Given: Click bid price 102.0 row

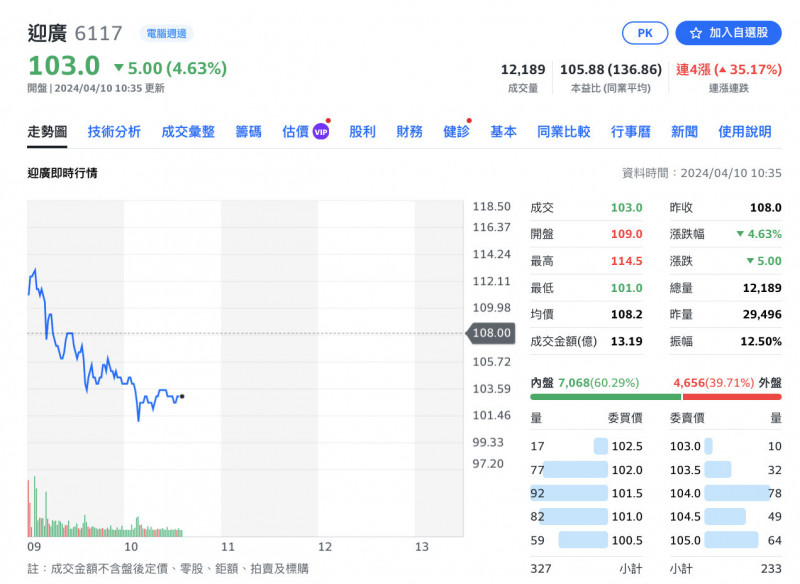Looking at the screenshot, I should click(x=586, y=470).
